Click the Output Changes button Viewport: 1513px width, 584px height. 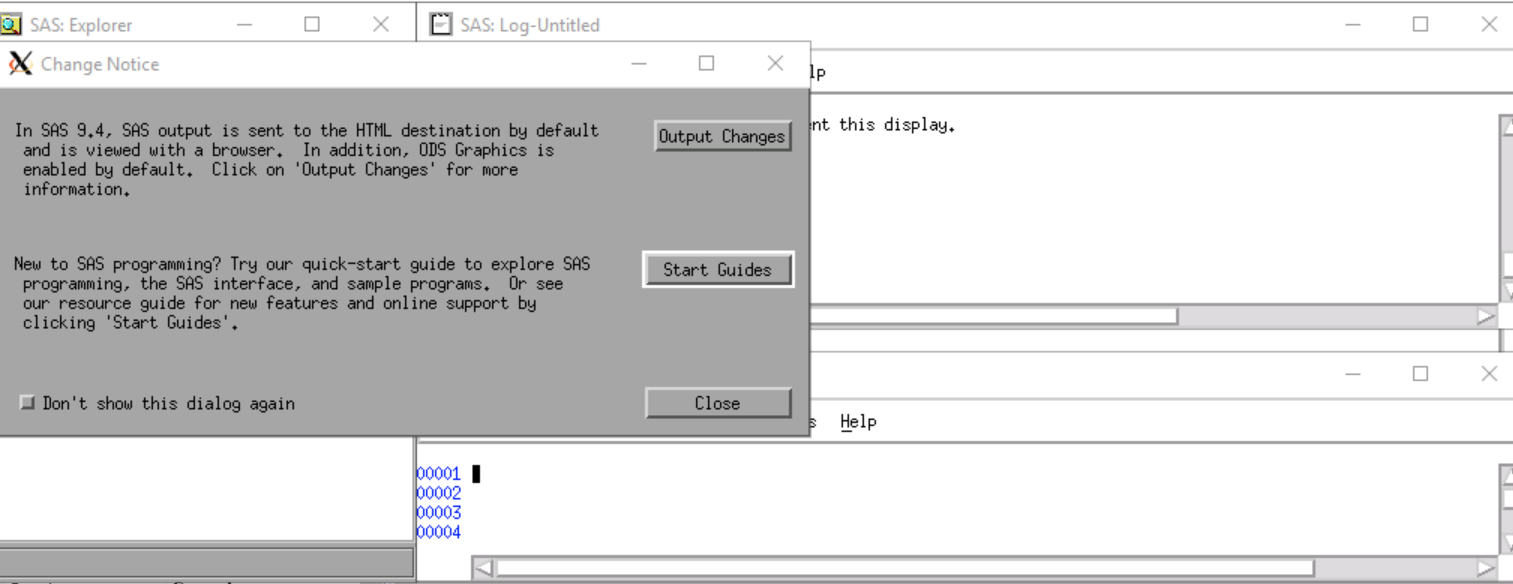click(722, 136)
